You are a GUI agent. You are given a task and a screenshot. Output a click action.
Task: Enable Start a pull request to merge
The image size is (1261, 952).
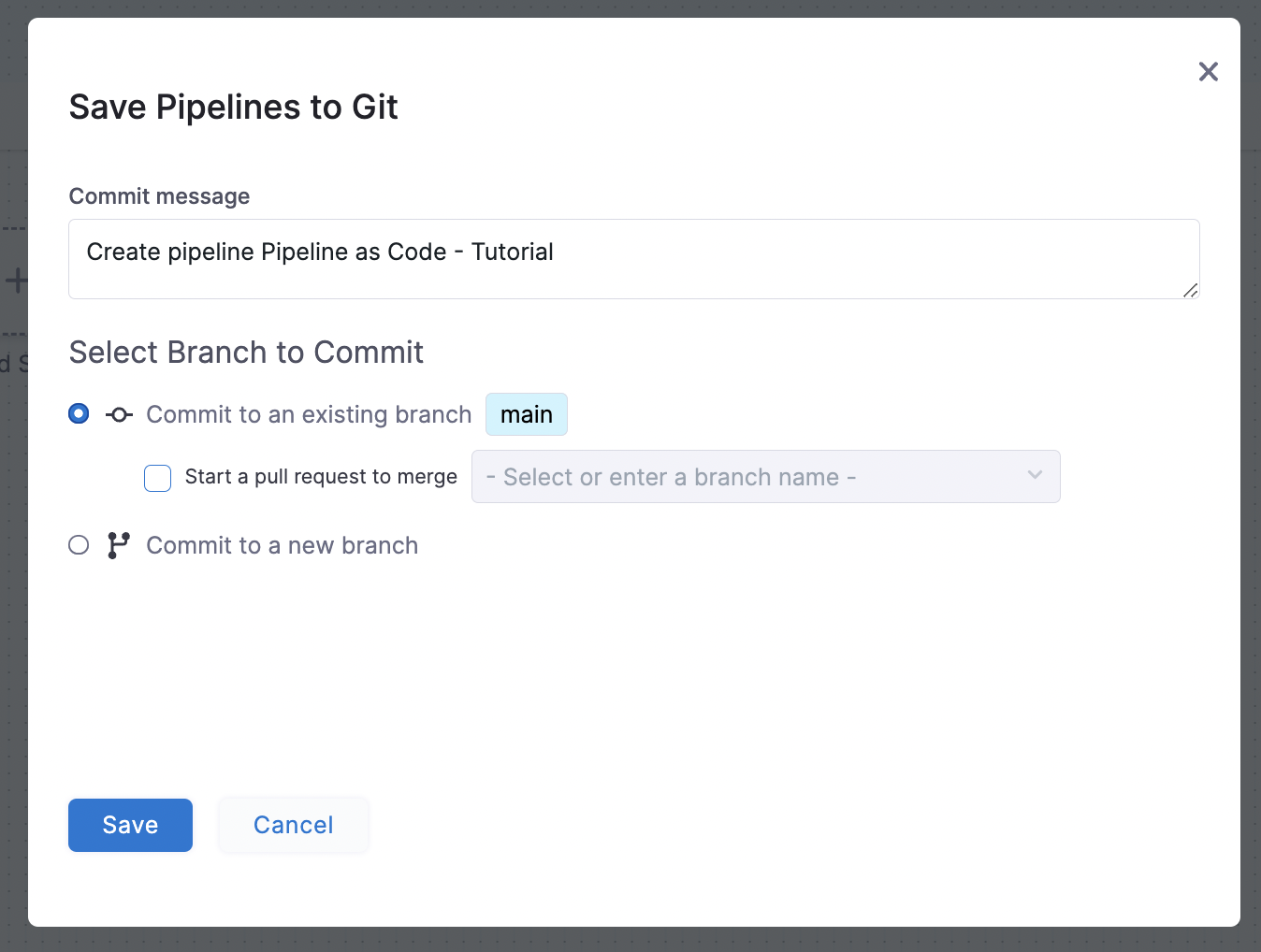point(157,478)
